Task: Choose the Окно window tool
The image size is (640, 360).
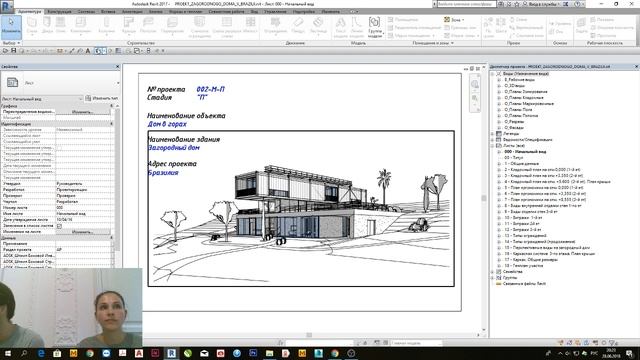Action: pyautogui.click(x=60, y=26)
